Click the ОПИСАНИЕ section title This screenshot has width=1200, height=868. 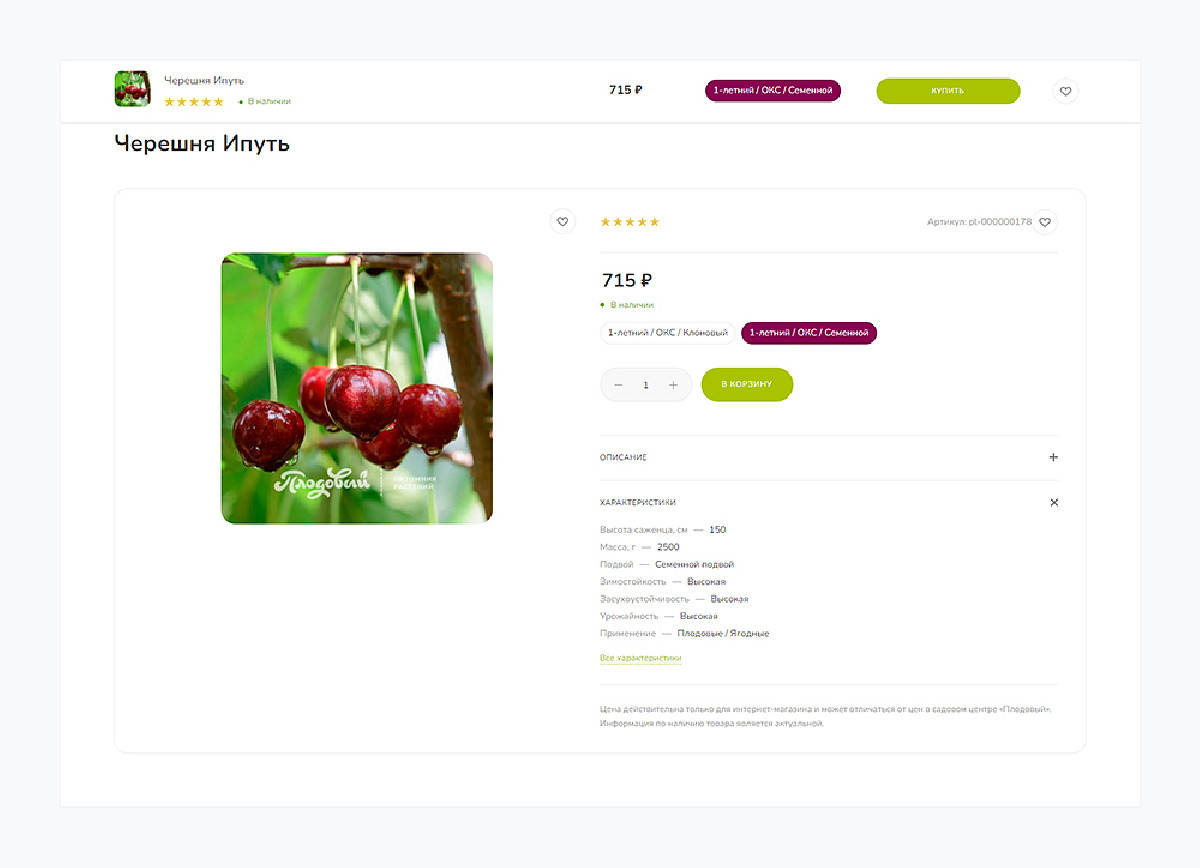(x=623, y=458)
